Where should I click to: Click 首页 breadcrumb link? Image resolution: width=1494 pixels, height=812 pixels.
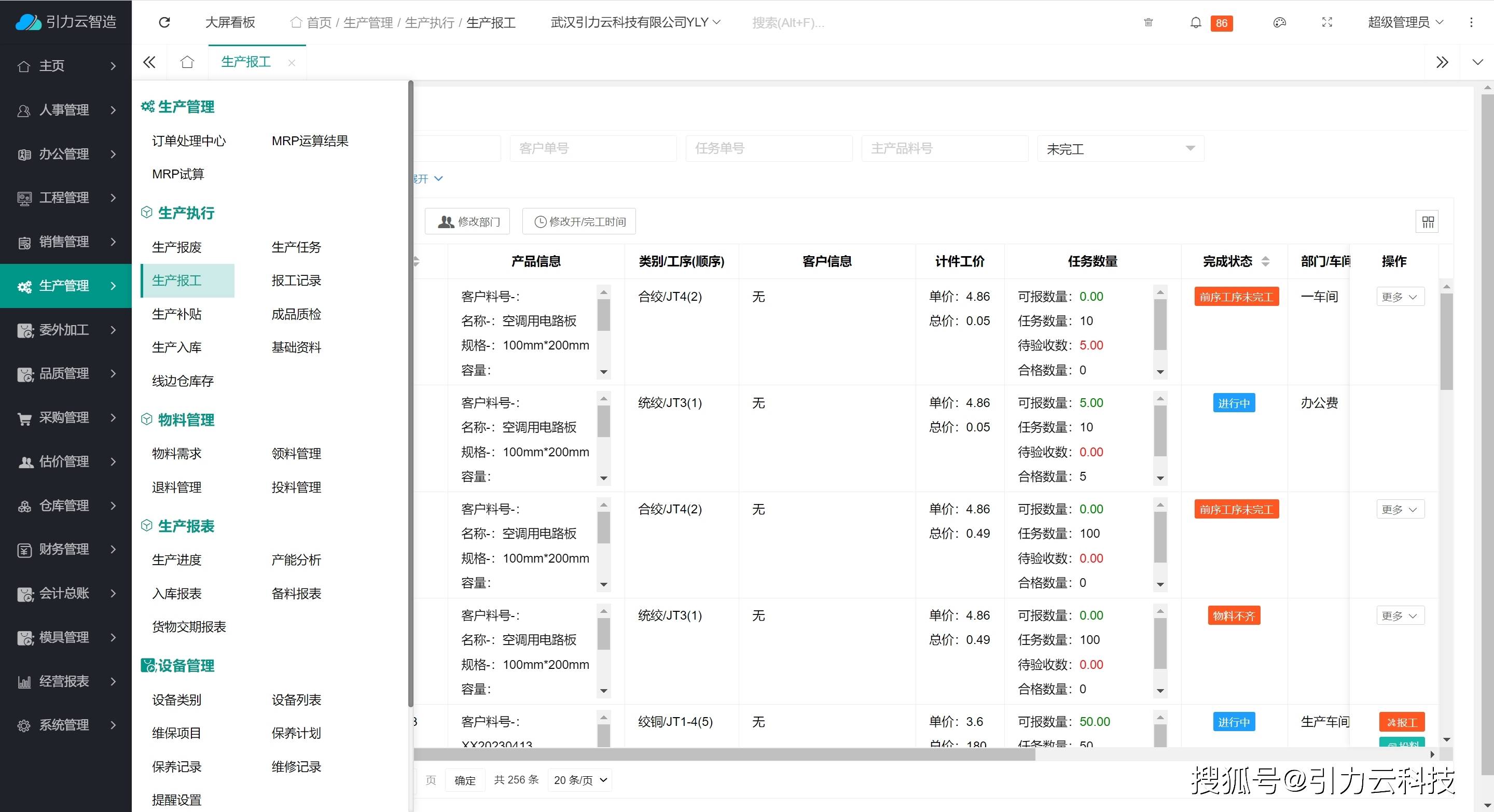[x=319, y=23]
